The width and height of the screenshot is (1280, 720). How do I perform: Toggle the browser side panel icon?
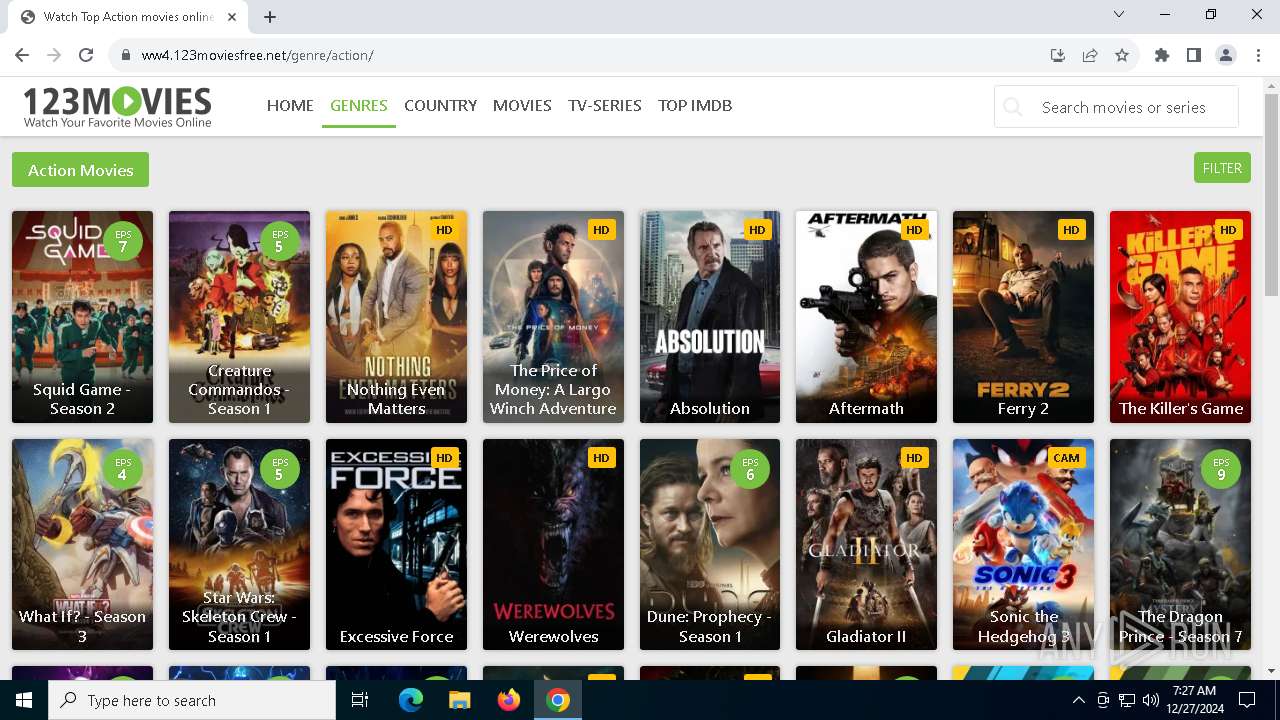1194,55
